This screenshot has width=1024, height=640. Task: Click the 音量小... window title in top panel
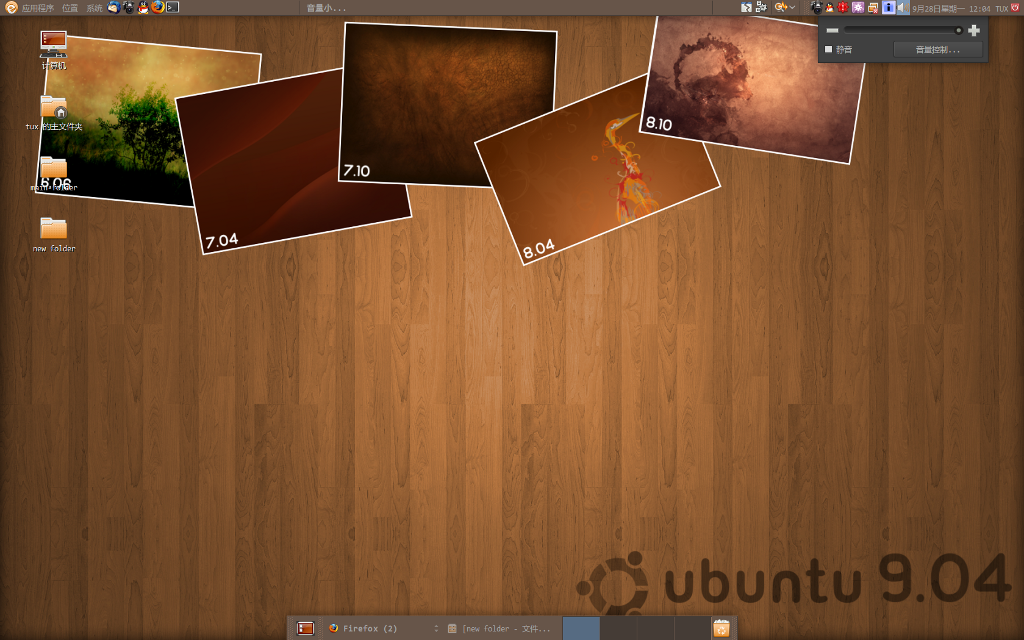click(x=327, y=8)
